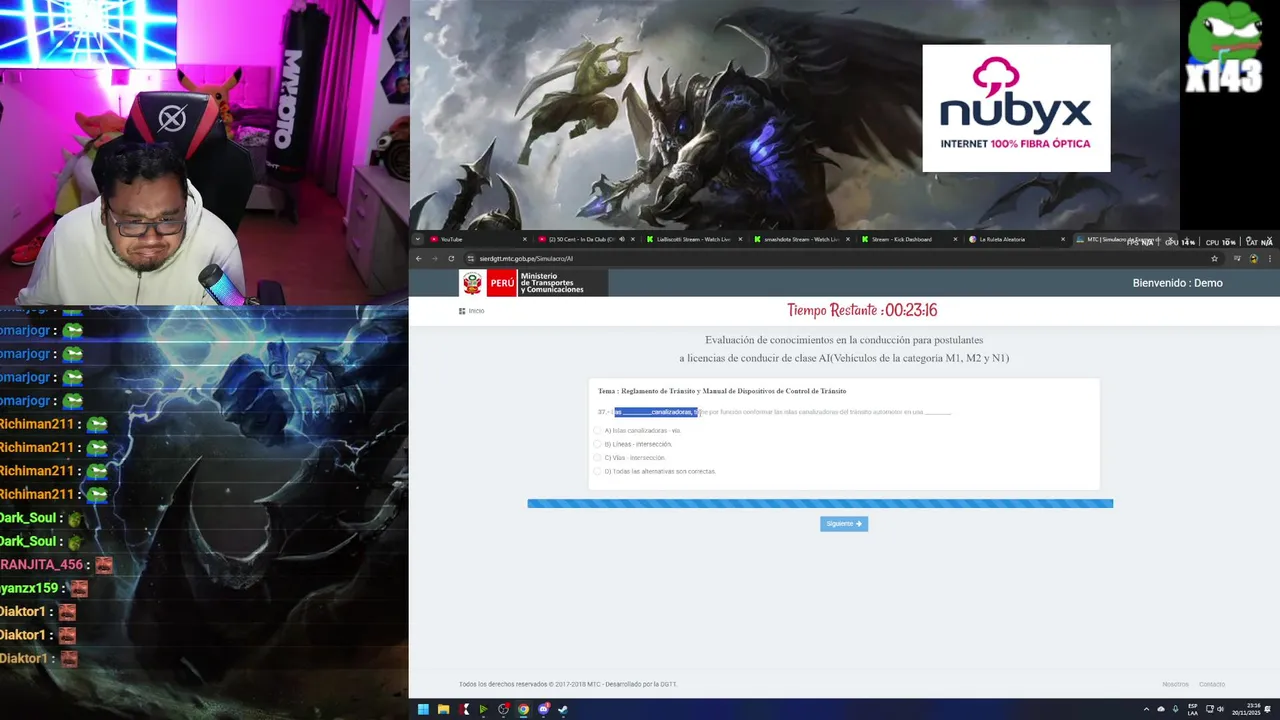This screenshot has width=1280, height=720.
Task: Open the browser media control icon
Action: 1237,258
